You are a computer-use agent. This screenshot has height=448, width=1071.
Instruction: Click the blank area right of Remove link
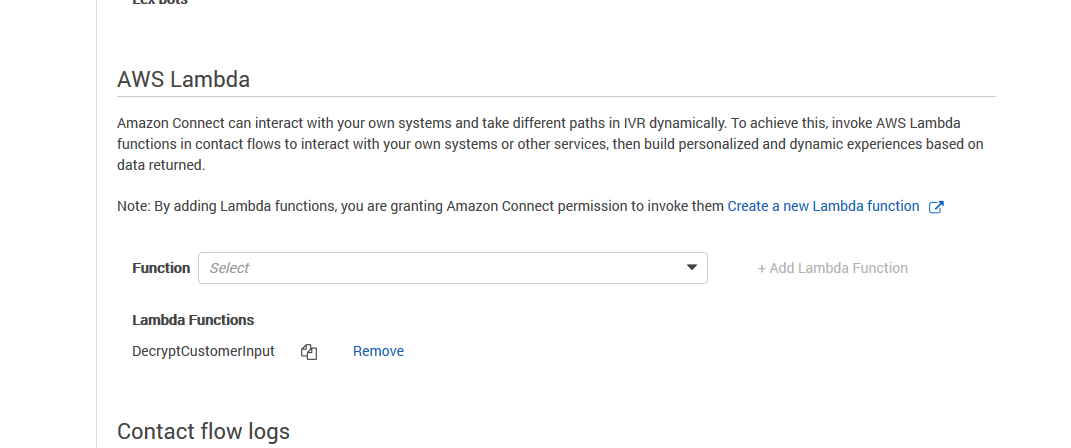coord(600,351)
